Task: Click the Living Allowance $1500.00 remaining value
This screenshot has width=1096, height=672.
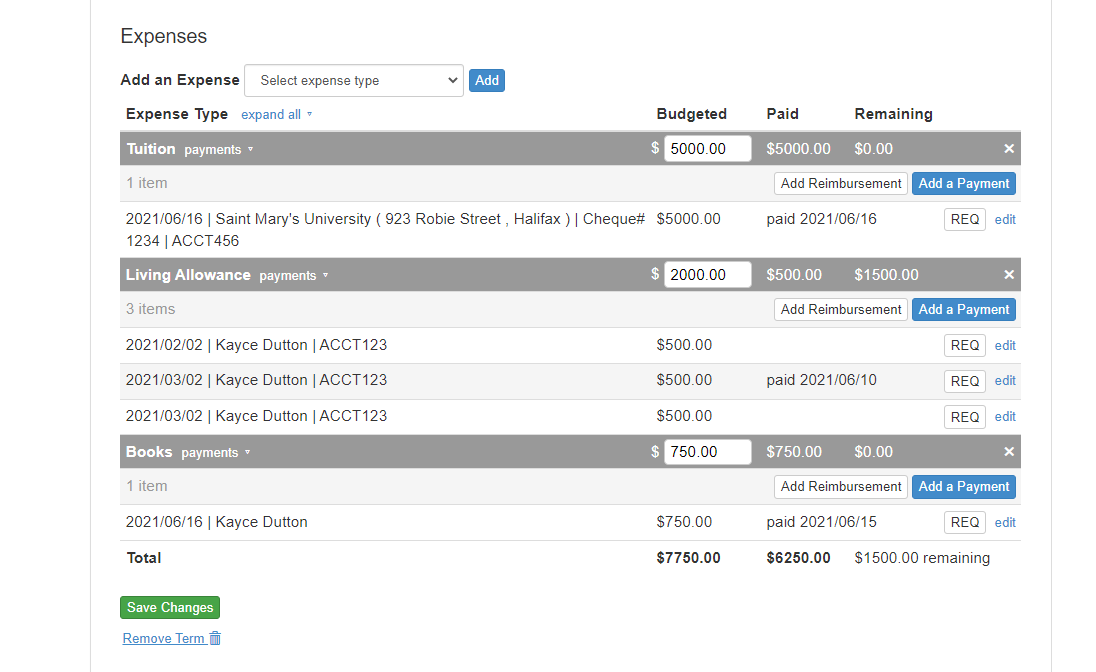Action: coord(886,275)
